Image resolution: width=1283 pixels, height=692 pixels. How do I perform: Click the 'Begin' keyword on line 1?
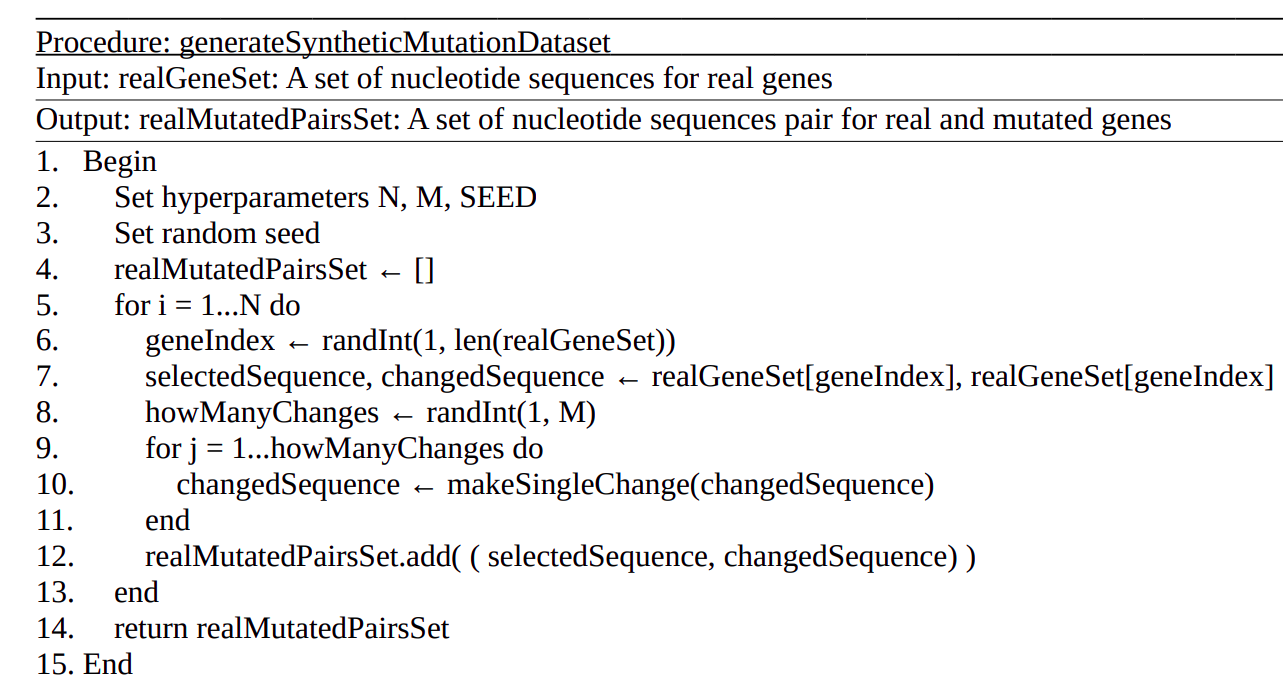coord(120,161)
